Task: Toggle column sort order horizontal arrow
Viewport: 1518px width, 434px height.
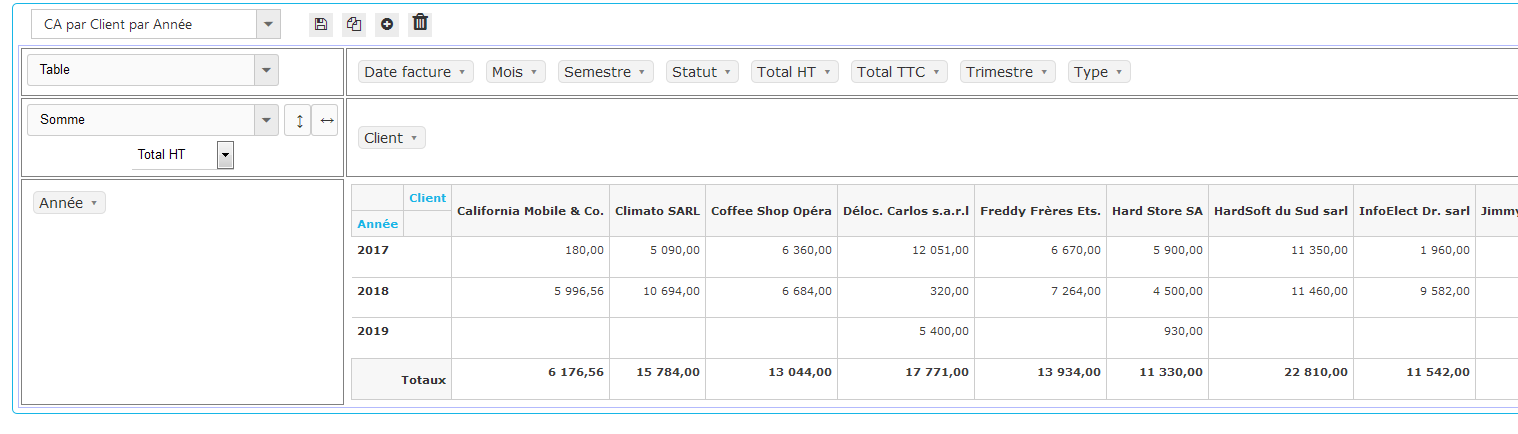Action: pyautogui.click(x=325, y=120)
